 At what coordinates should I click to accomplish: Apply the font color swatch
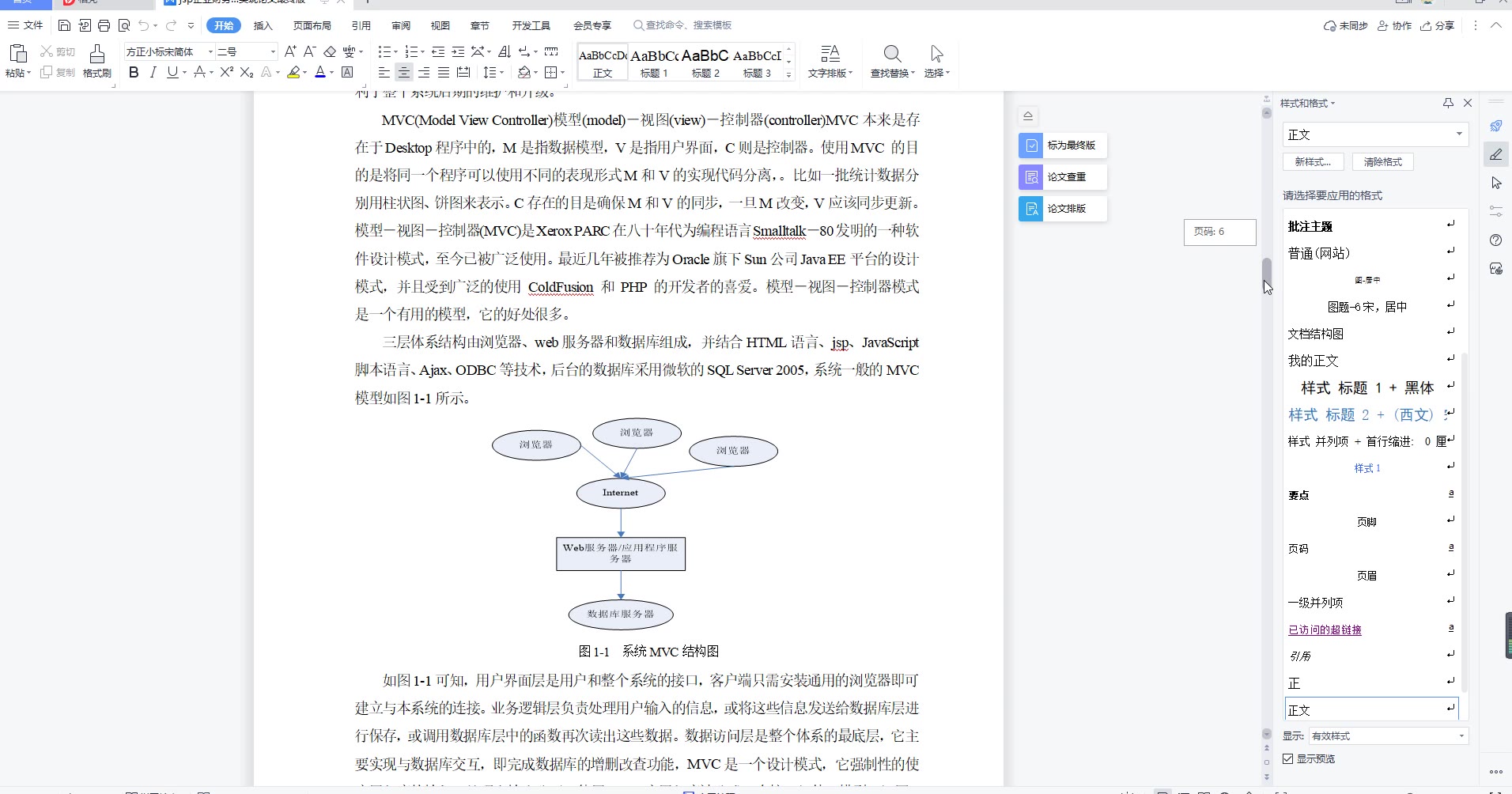tap(320, 72)
